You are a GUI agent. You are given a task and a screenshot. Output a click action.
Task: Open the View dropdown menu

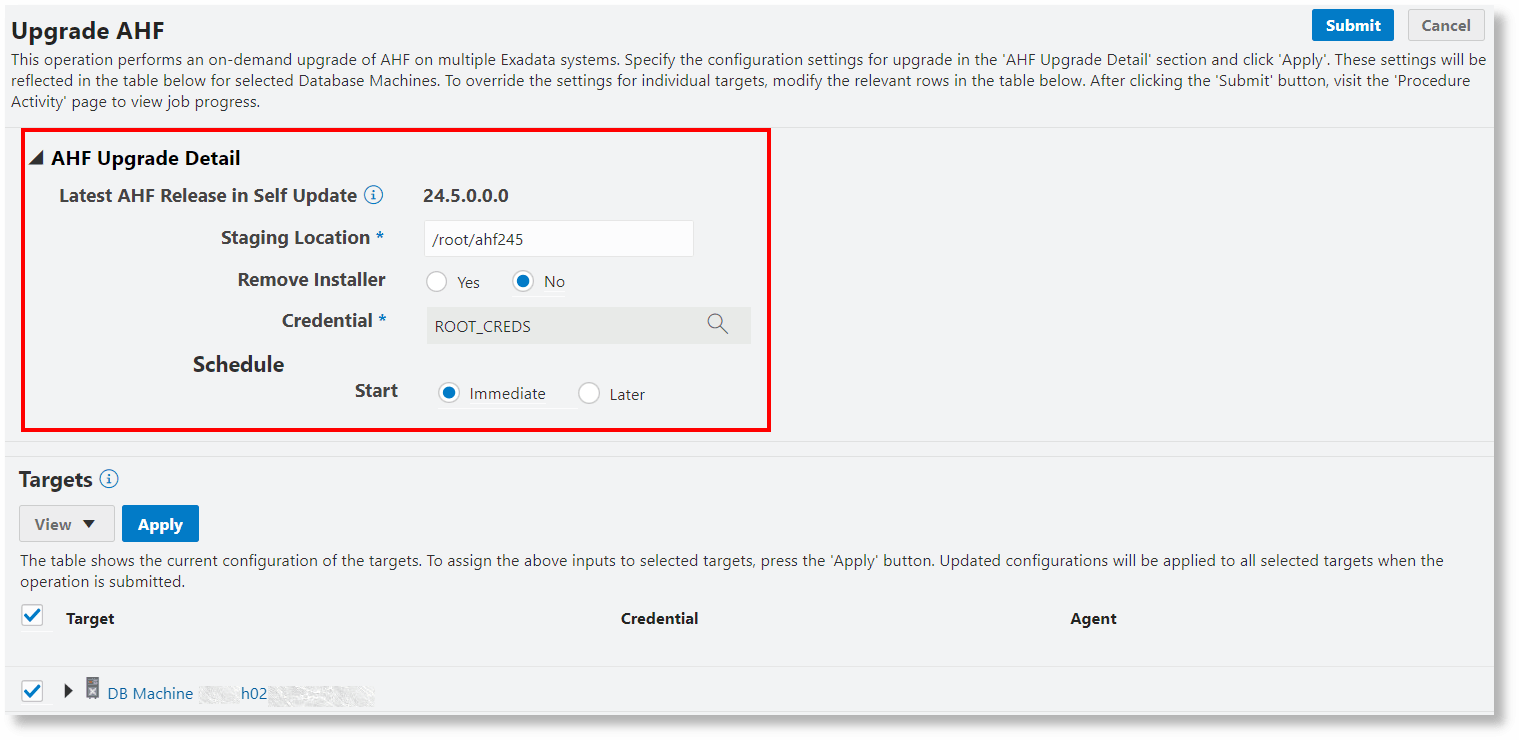[x=67, y=524]
